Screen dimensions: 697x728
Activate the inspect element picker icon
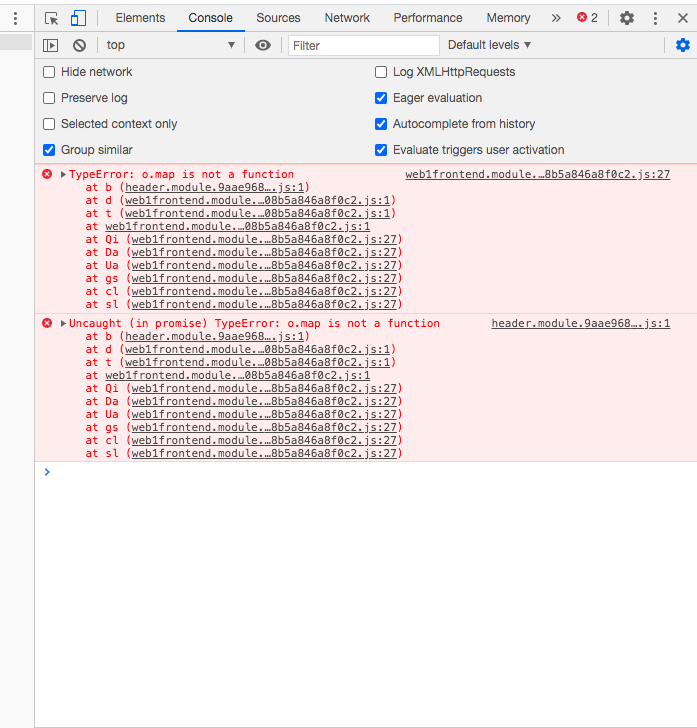pos(52,18)
